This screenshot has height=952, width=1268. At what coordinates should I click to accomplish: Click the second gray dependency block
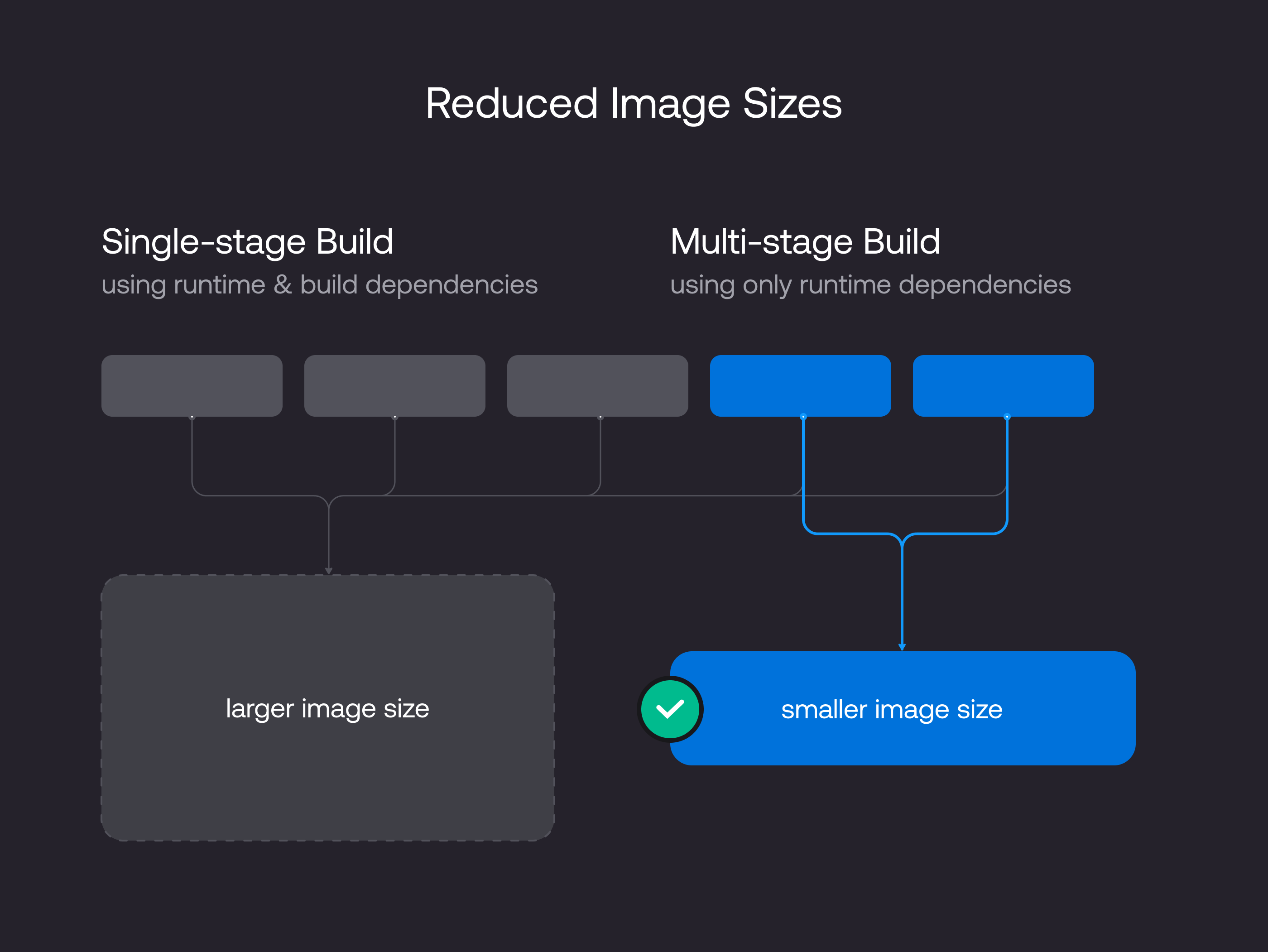[394, 385]
